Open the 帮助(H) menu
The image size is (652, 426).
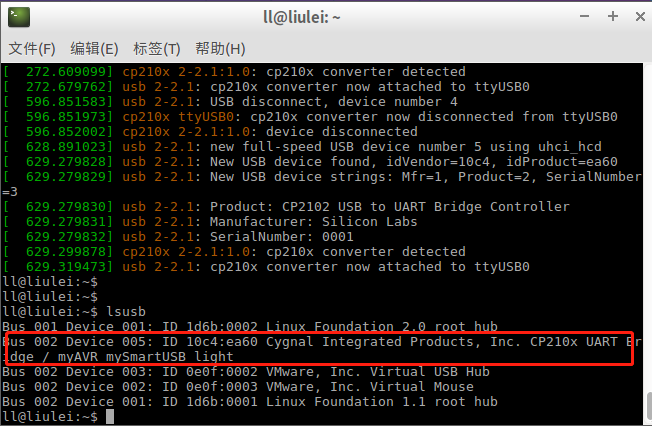click(x=220, y=49)
